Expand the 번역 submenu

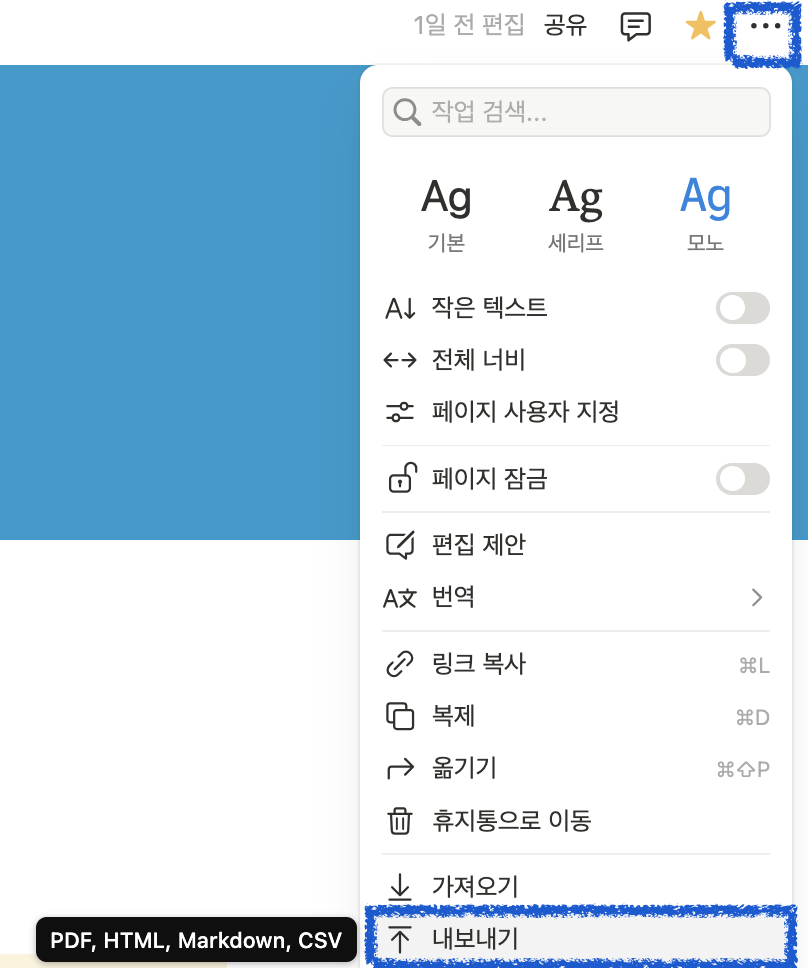[757, 596]
